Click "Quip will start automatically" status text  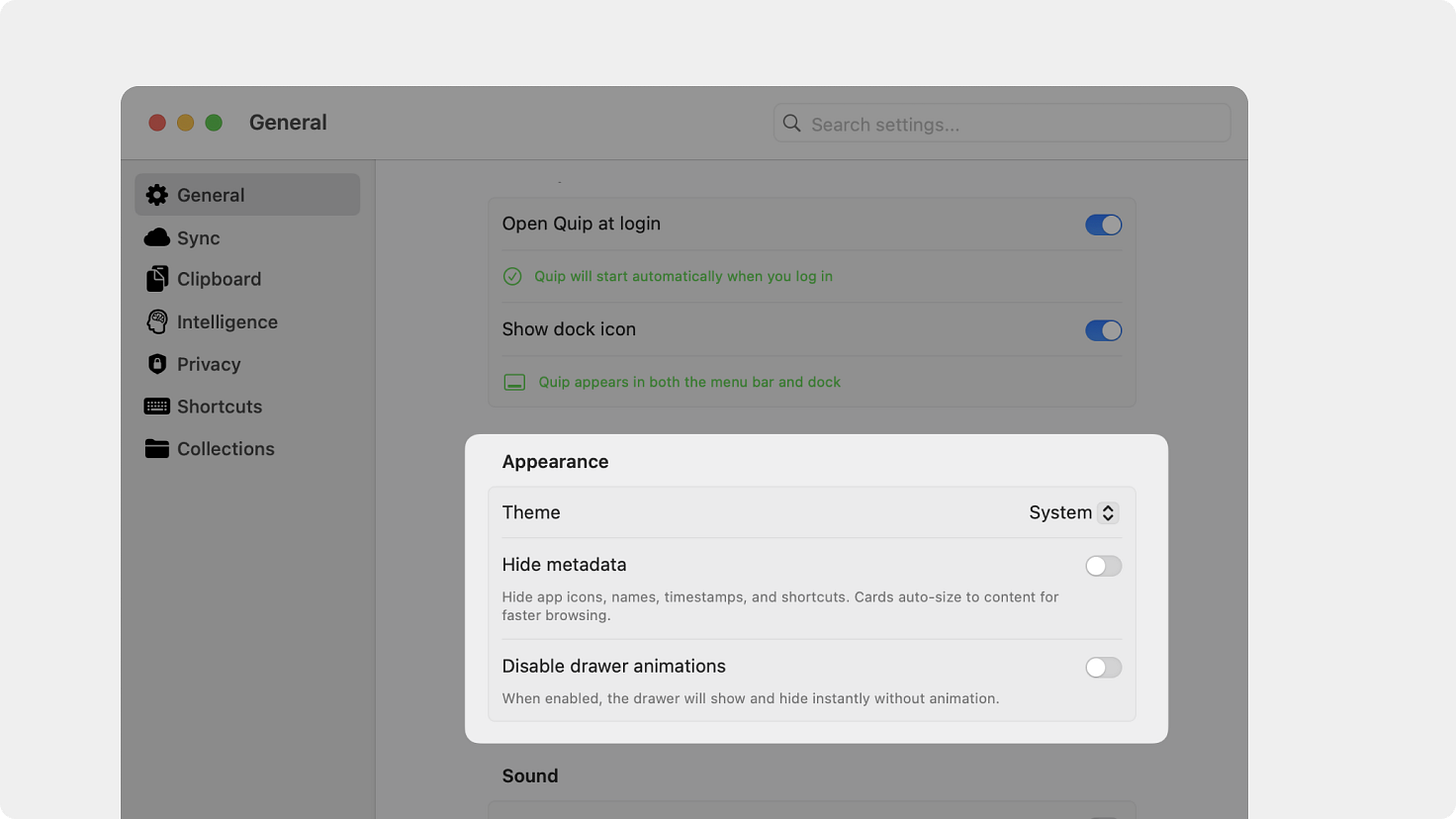point(683,276)
